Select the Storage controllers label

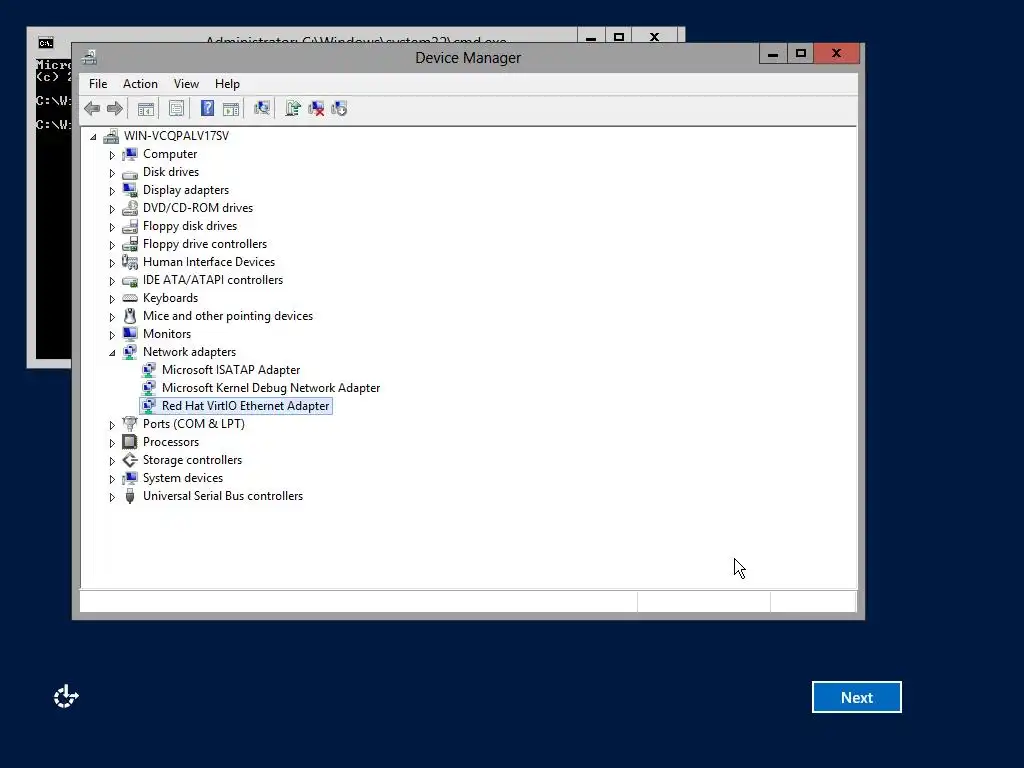[x=192, y=460]
